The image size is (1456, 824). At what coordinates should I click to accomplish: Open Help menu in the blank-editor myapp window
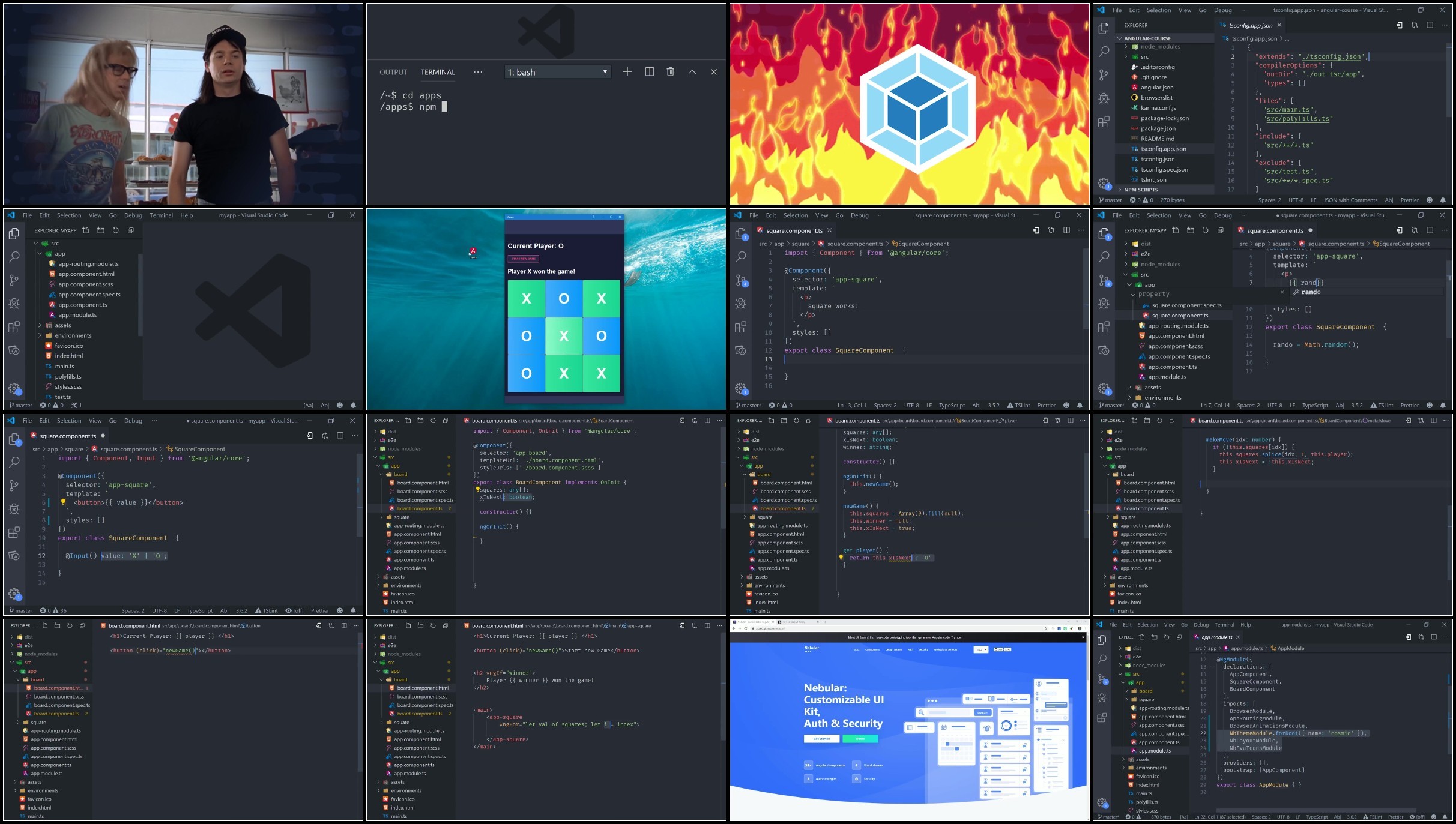(187, 215)
